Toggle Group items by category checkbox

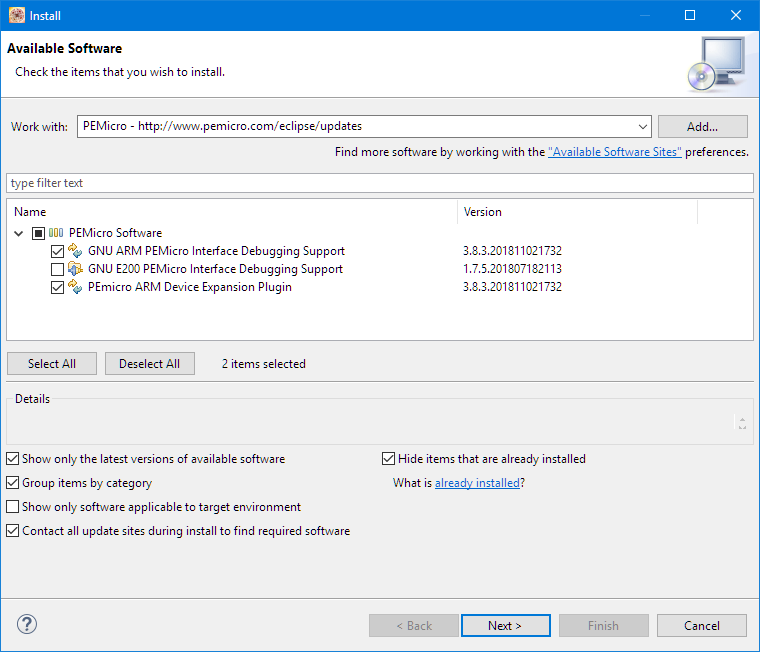pos(13,483)
